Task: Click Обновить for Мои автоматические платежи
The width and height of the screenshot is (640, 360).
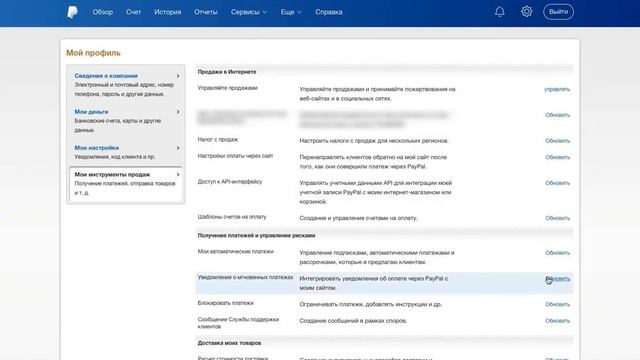Action: coord(558,252)
